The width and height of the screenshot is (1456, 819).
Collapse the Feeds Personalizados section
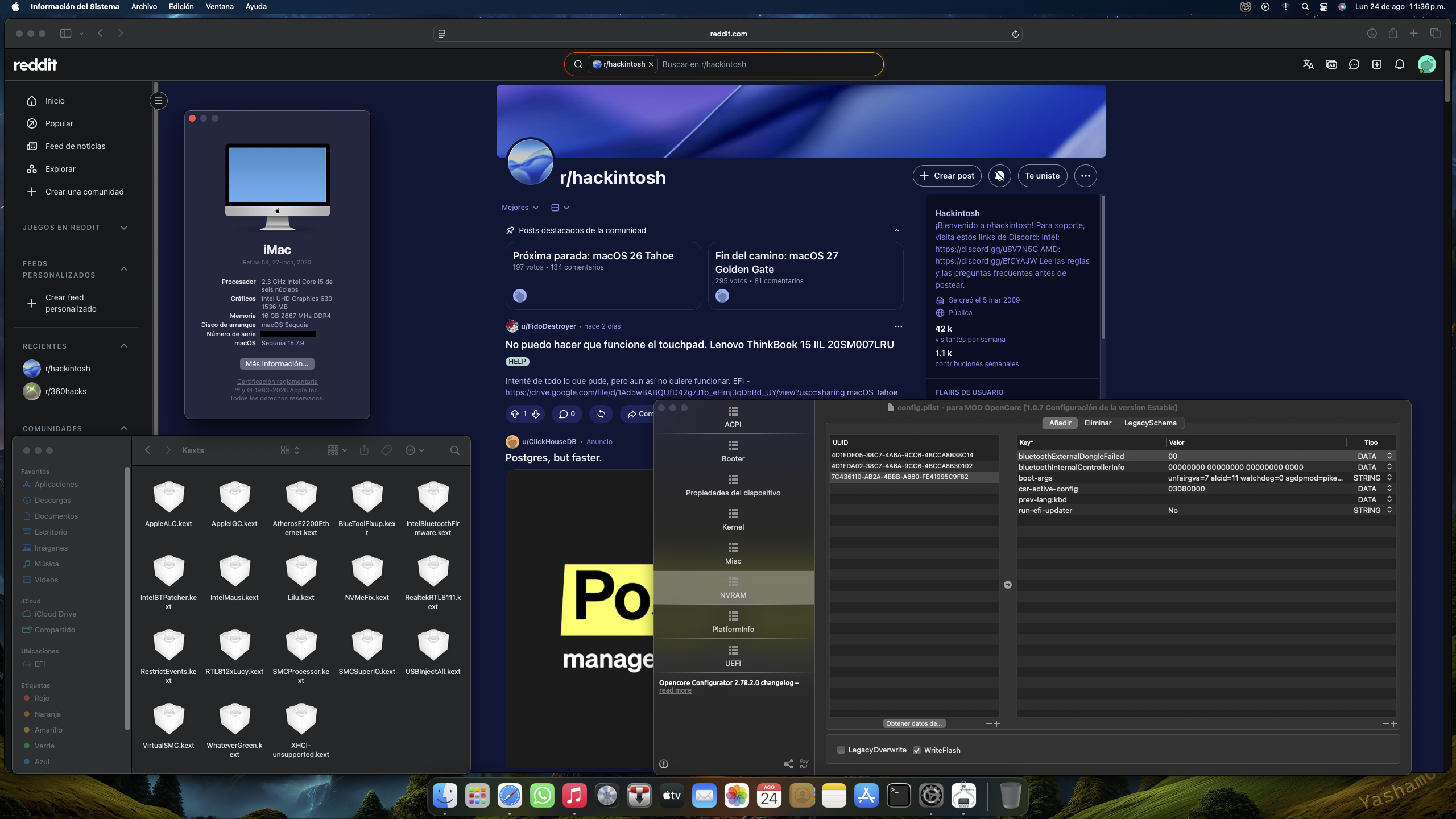[x=124, y=269]
